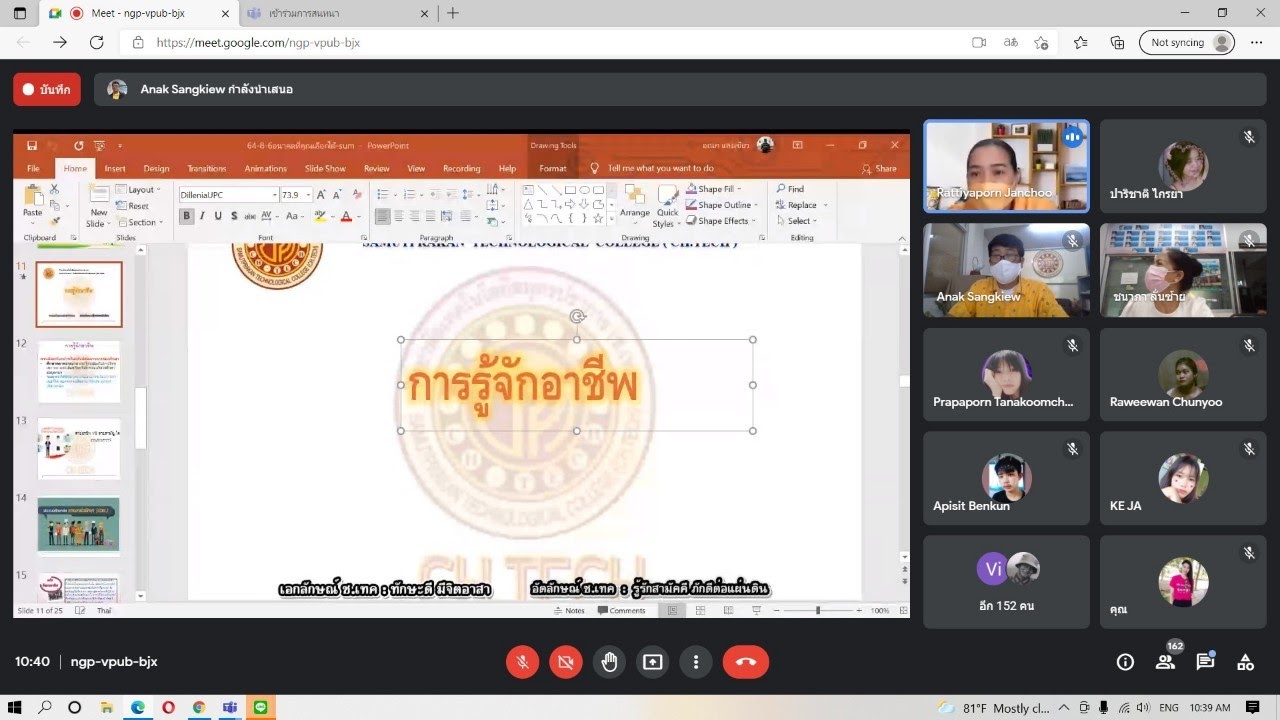The width and height of the screenshot is (1280, 720).
Task: Open the Drawing Tools Format tab
Action: 553,169
